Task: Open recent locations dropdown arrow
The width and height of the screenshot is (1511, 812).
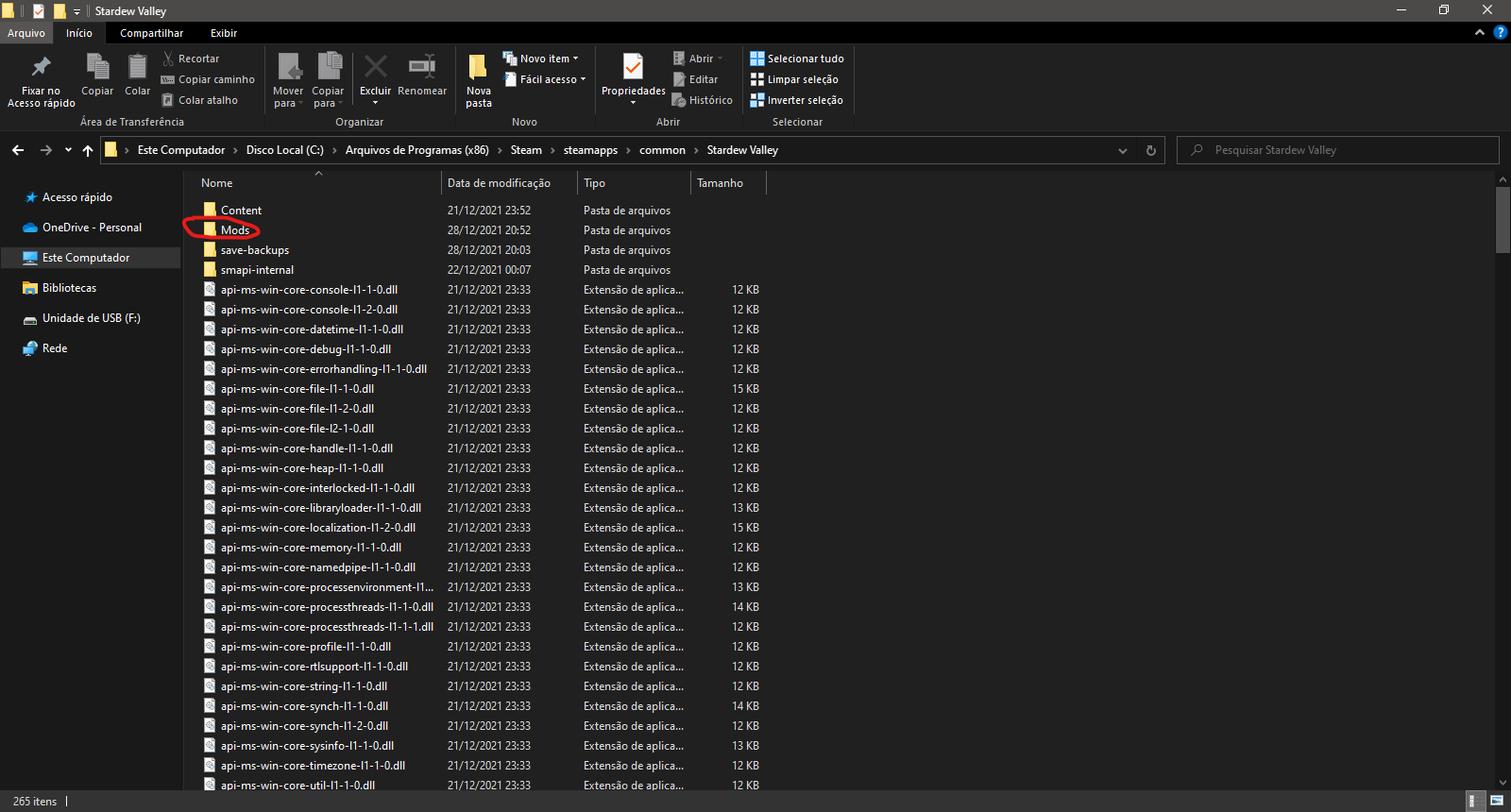Action: coord(68,150)
